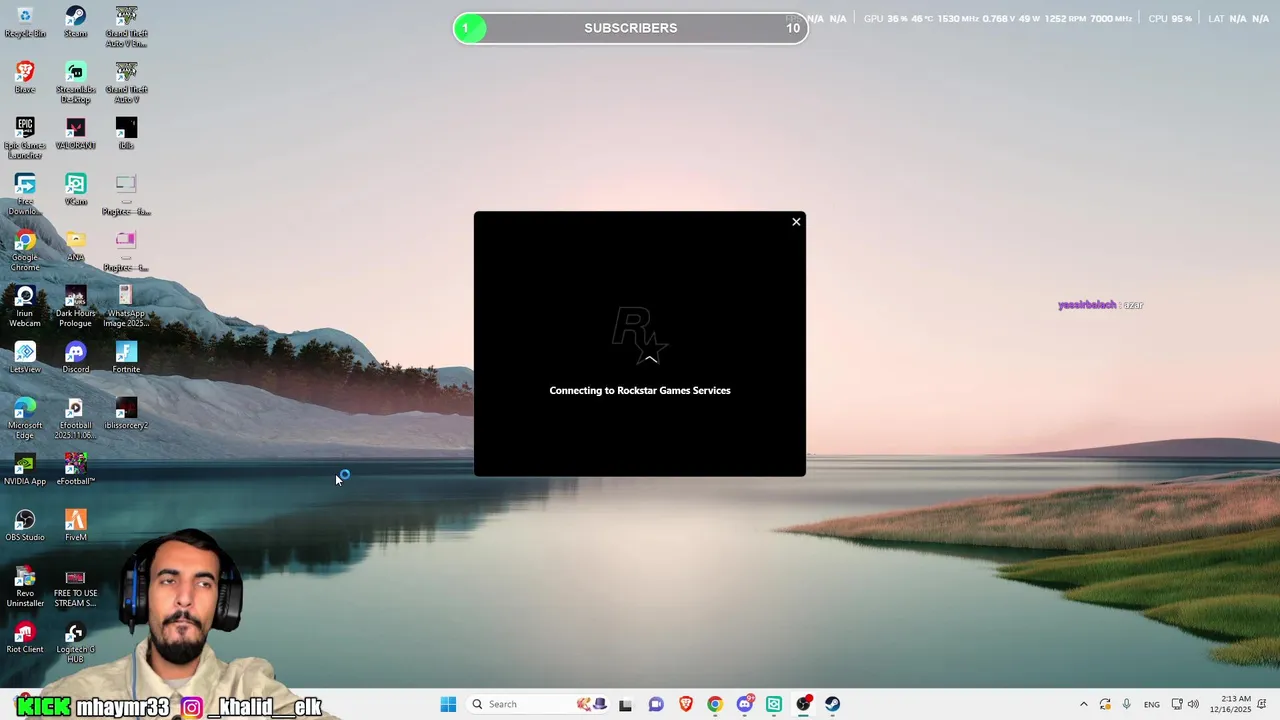Screen dimensions: 1280x720
Task: Open Steam from the taskbar
Action: point(833,704)
